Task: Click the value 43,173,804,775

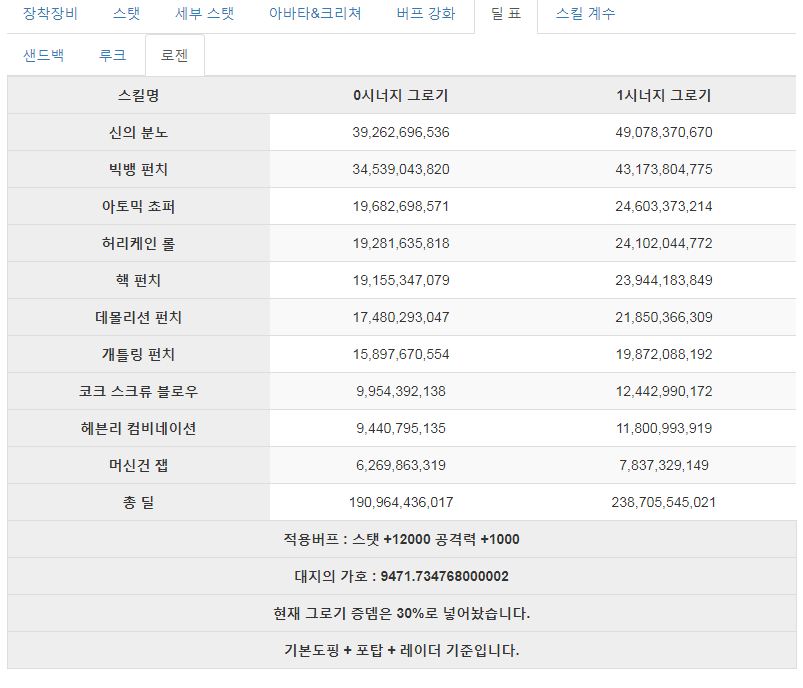Action: coord(664,169)
